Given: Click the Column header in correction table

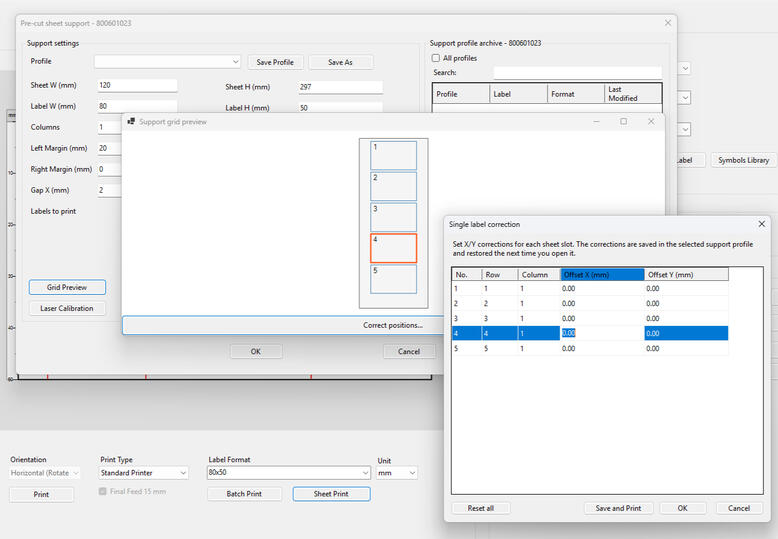Looking at the screenshot, I should pos(539,274).
